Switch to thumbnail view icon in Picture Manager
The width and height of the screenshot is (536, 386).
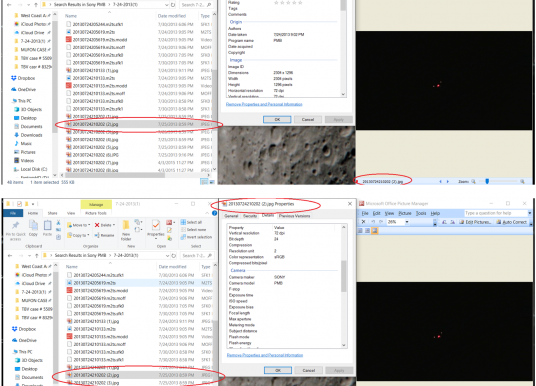[x=360, y=231]
